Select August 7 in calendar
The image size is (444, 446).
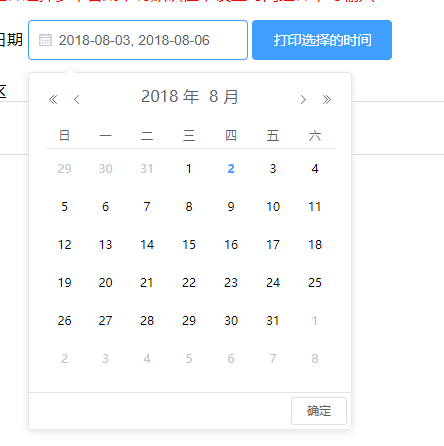point(147,207)
